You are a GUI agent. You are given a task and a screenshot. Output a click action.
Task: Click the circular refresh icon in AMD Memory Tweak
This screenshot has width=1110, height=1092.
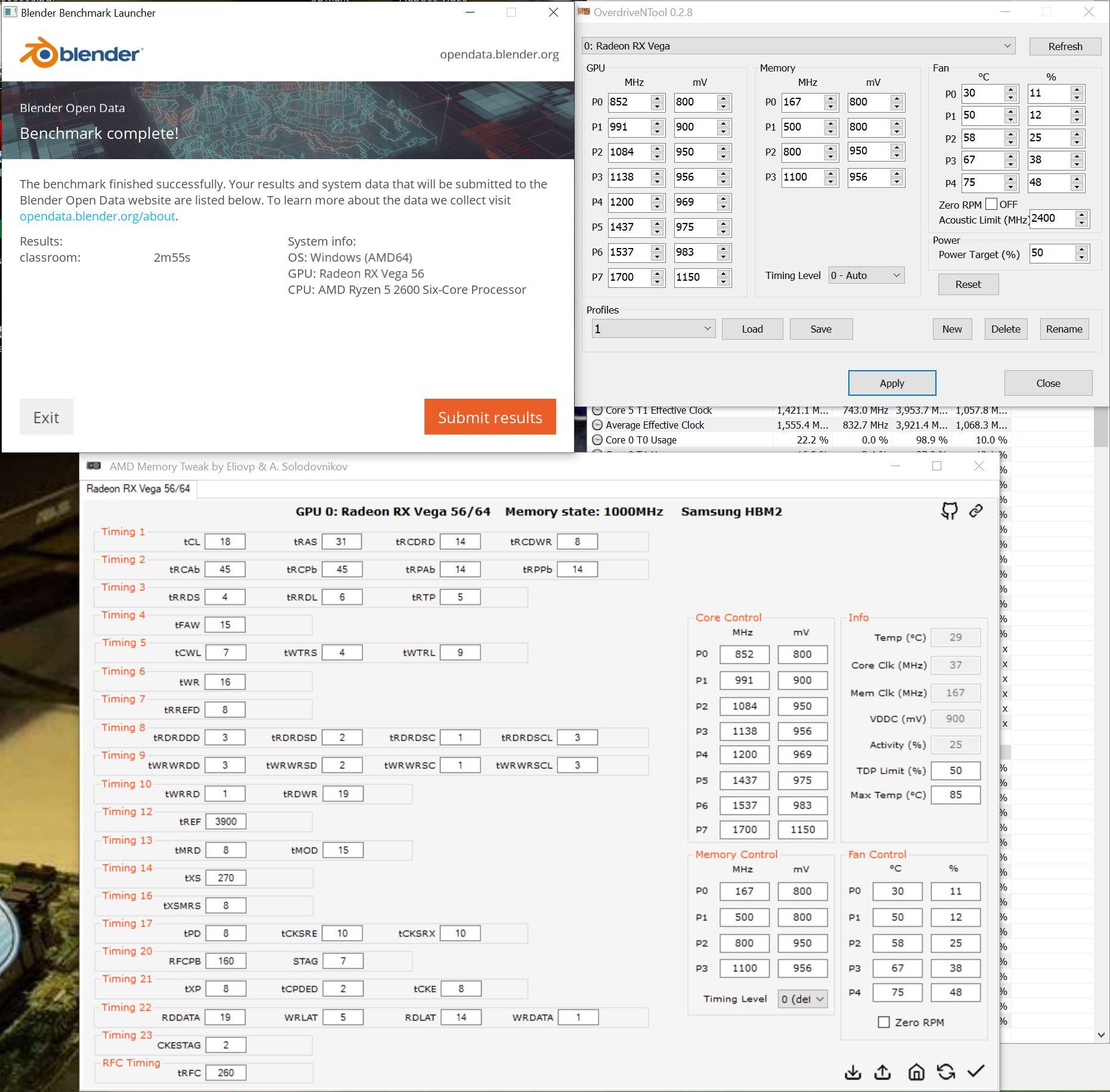[x=946, y=1072]
